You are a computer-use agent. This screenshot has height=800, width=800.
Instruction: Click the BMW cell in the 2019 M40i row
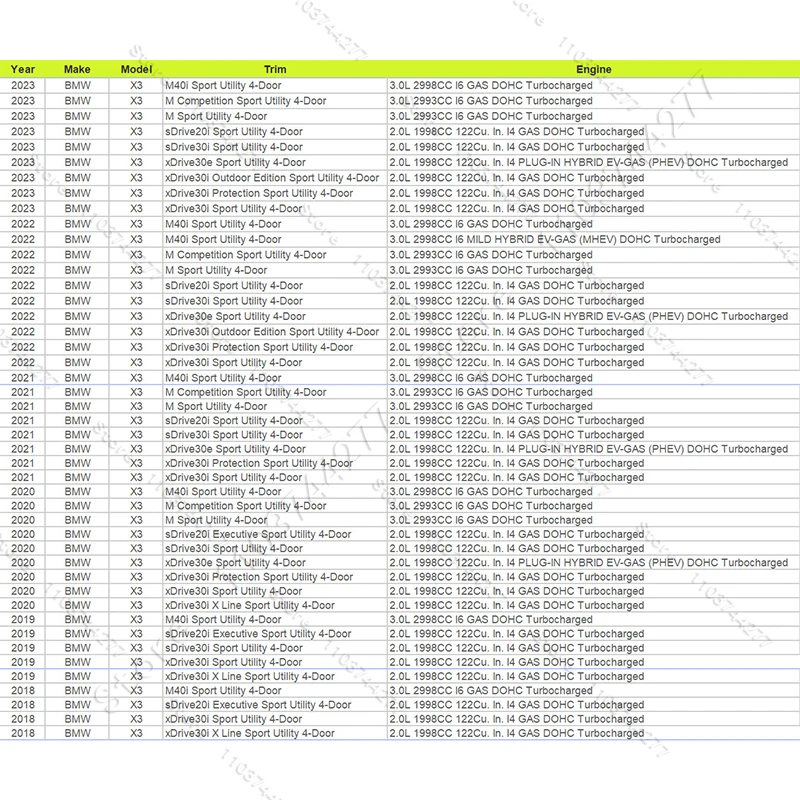pos(77,620)
